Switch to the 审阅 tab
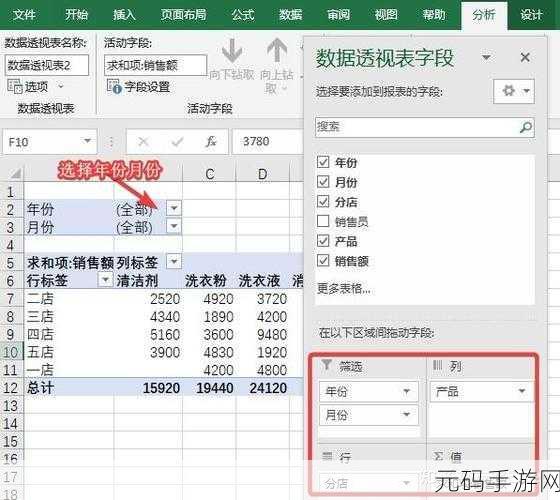 coord(338,15)
